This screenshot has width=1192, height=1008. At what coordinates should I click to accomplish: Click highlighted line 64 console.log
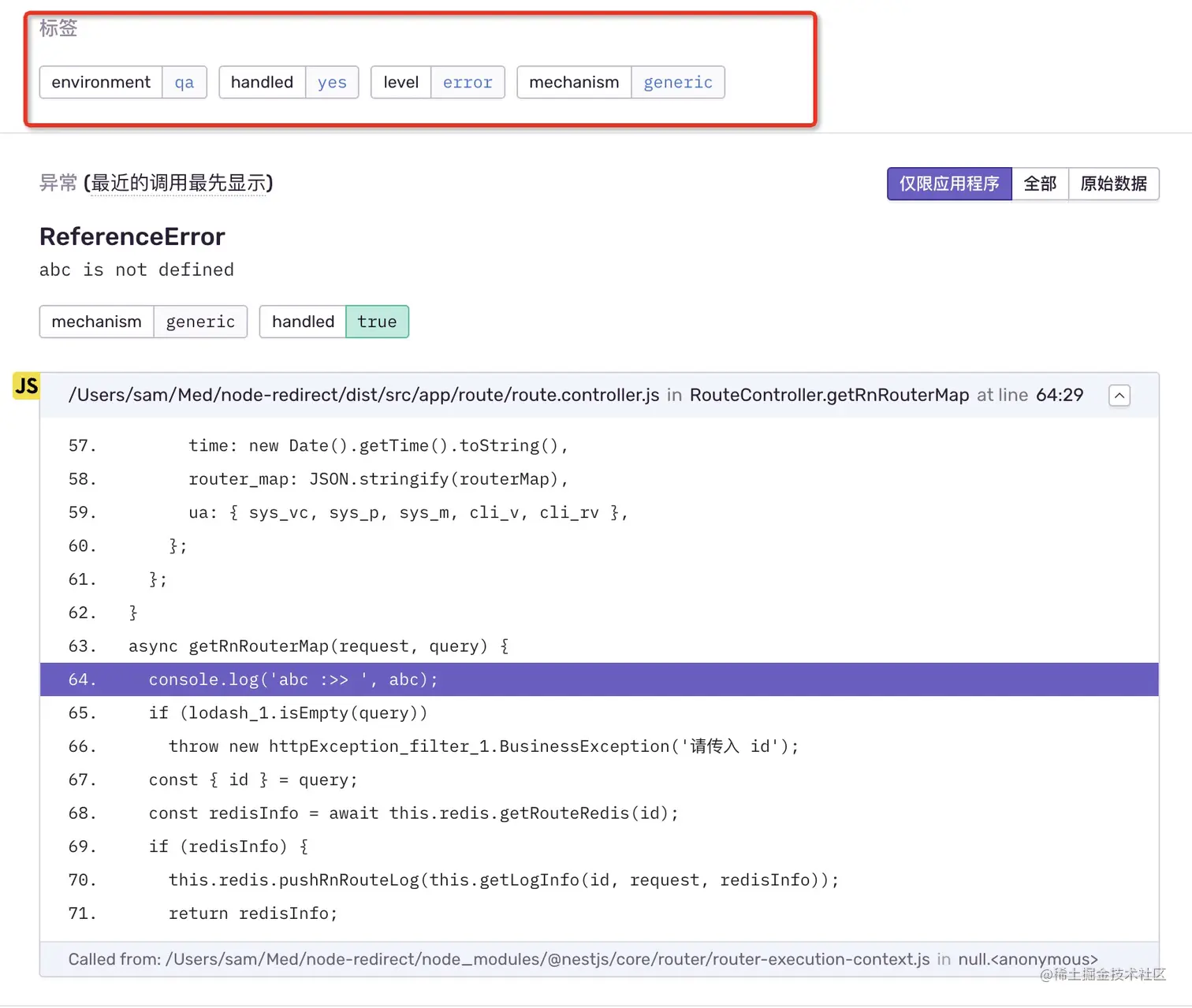[599, 679]
